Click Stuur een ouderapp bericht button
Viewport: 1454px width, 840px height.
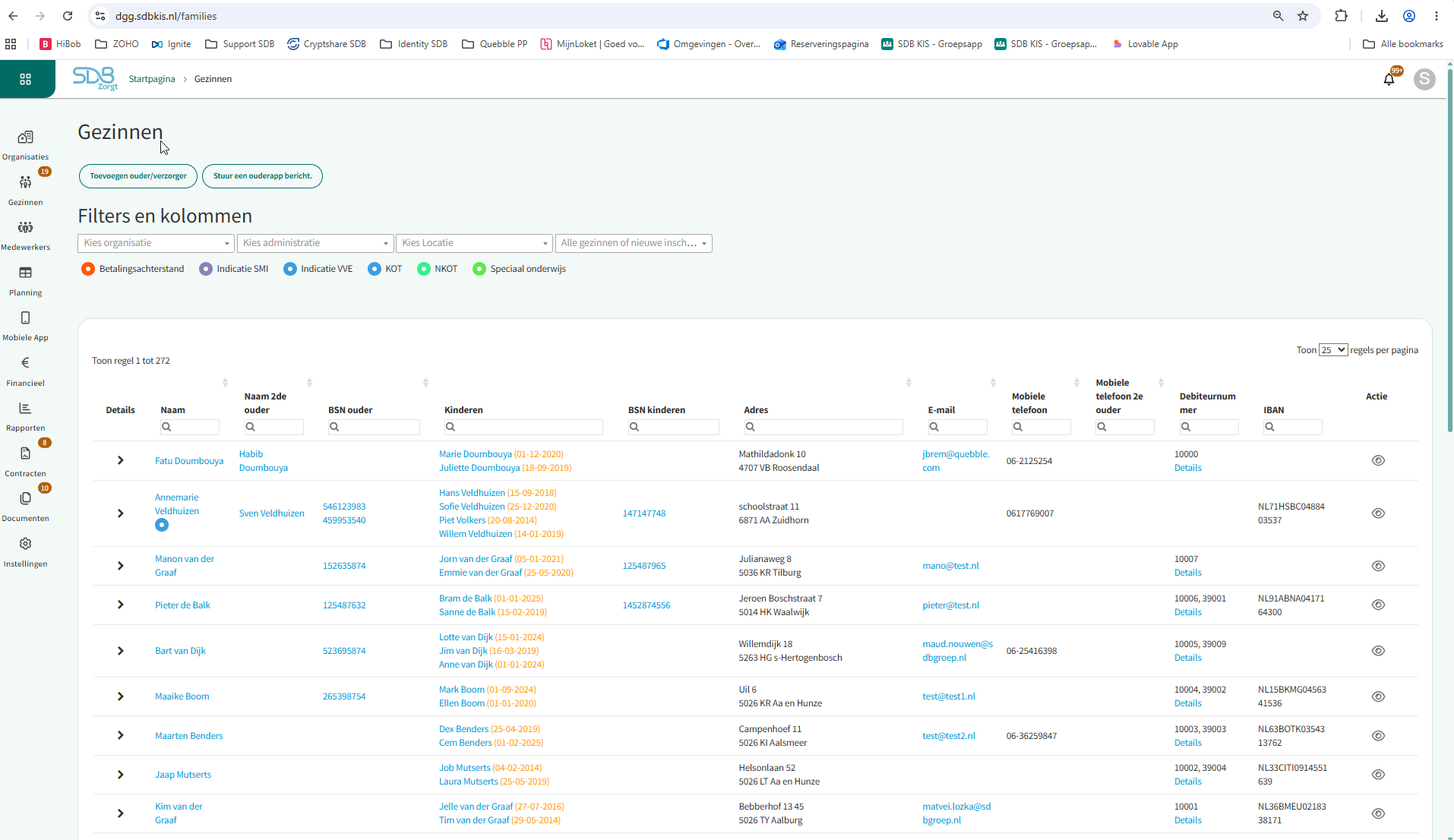(262, 176)
